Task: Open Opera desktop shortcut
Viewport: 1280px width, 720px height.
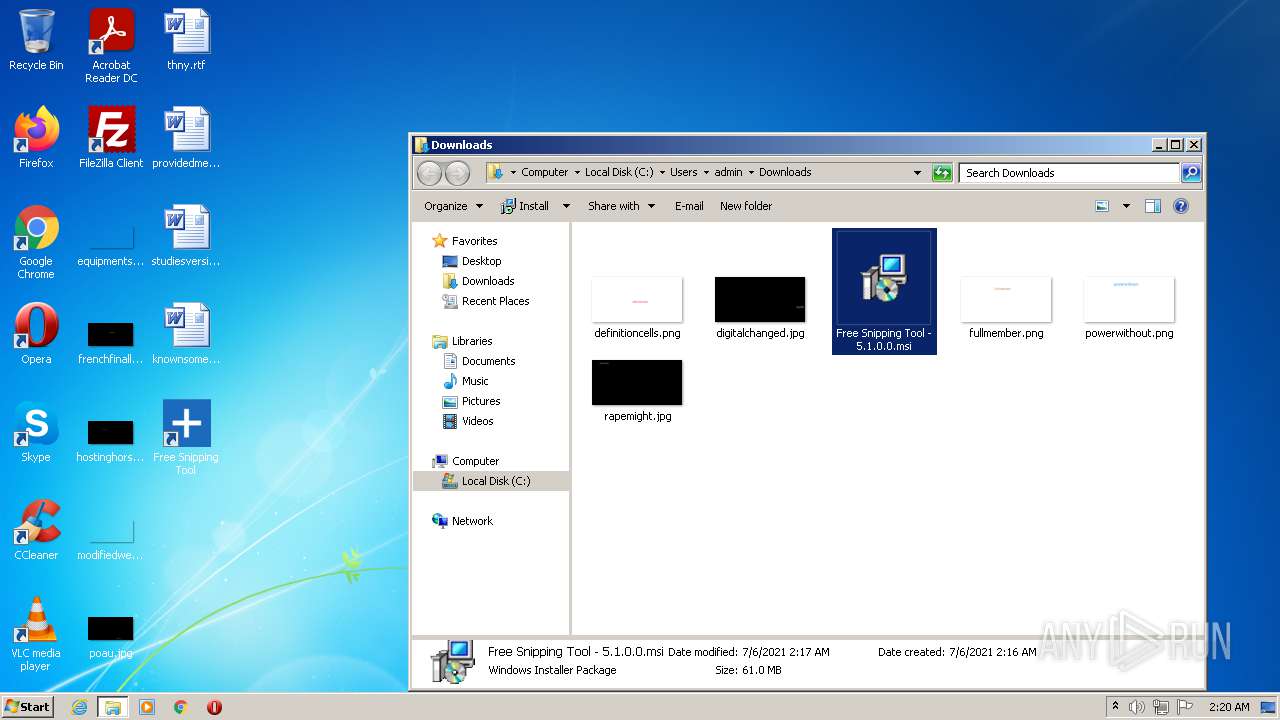Action: (36, 334)
